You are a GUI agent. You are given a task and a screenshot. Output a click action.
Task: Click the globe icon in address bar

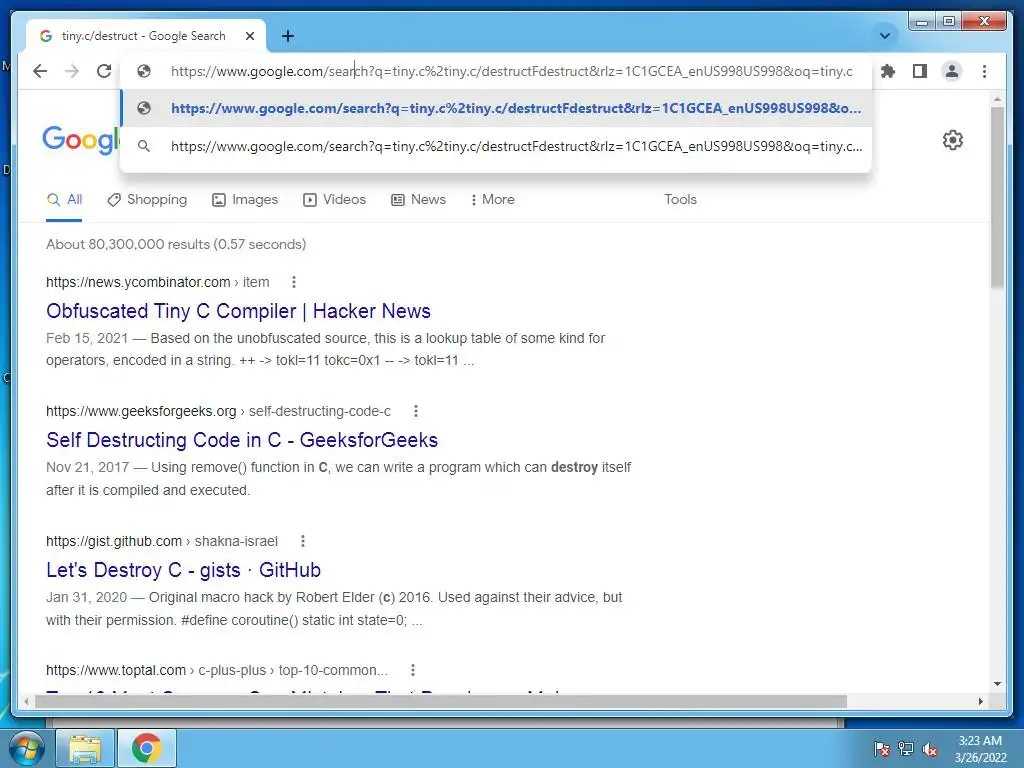click(144, 71)
